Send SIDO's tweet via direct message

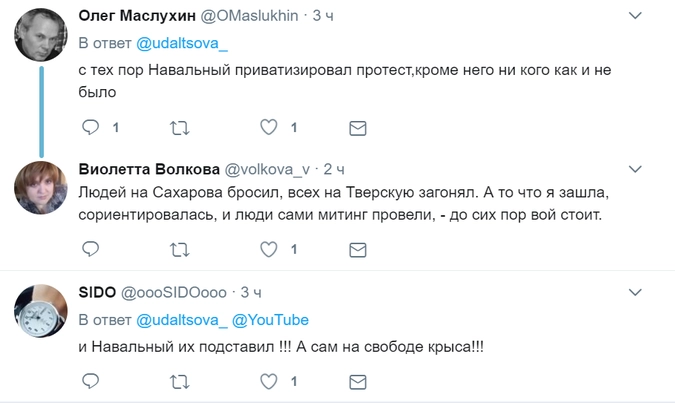357,381
